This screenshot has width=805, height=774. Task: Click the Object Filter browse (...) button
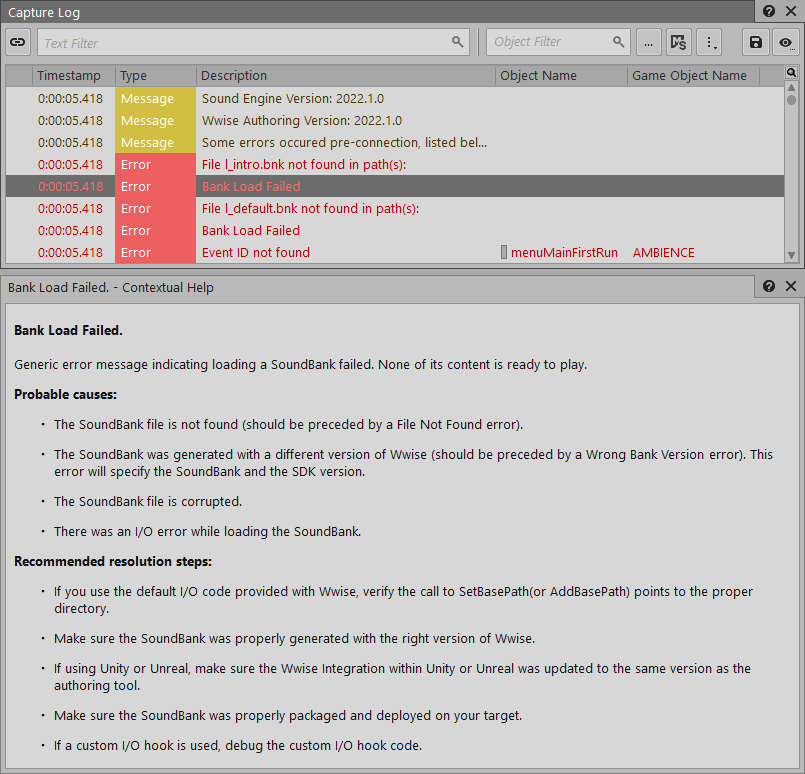click(x=649, y=42)
